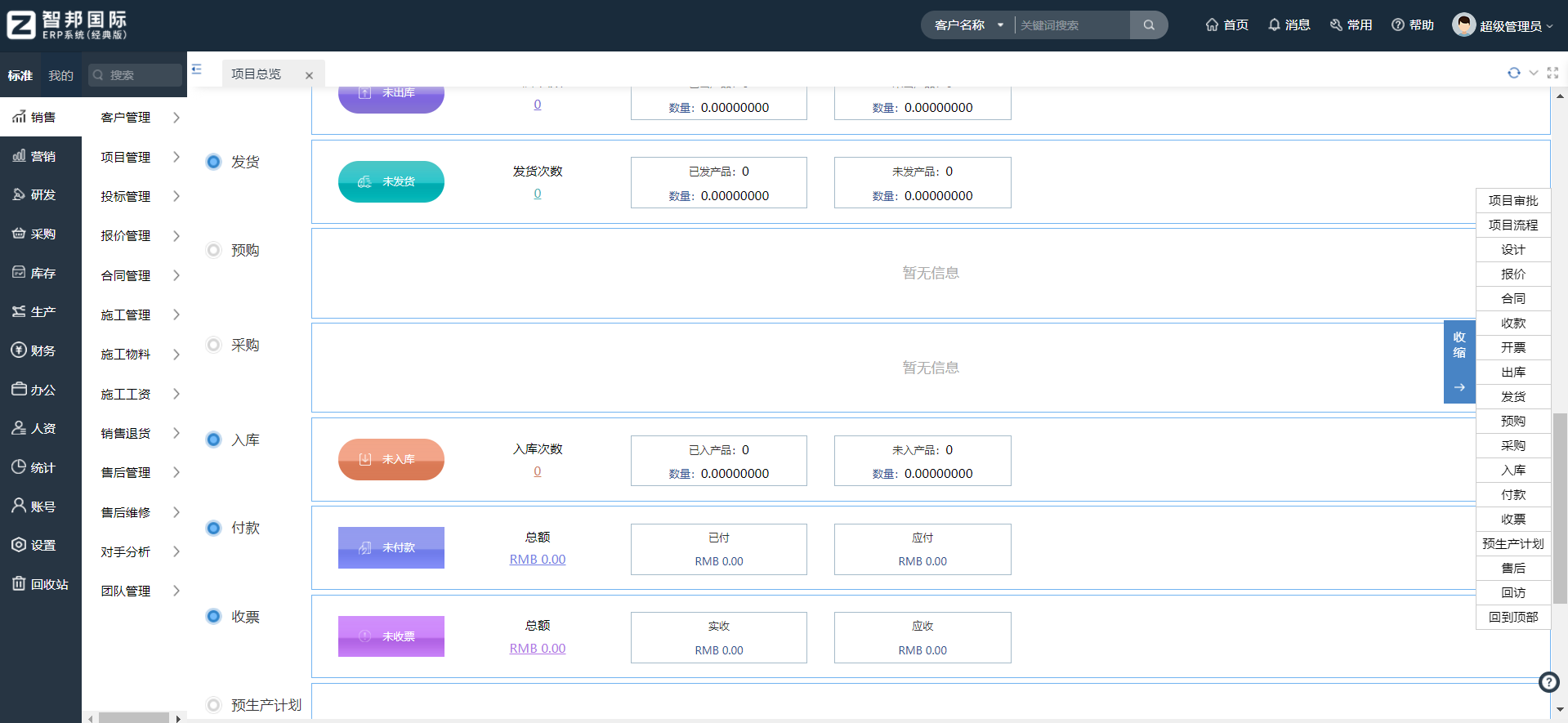
Task: Click the 未付款 status button
Action: pyautogui.click(x=391, y=547)
